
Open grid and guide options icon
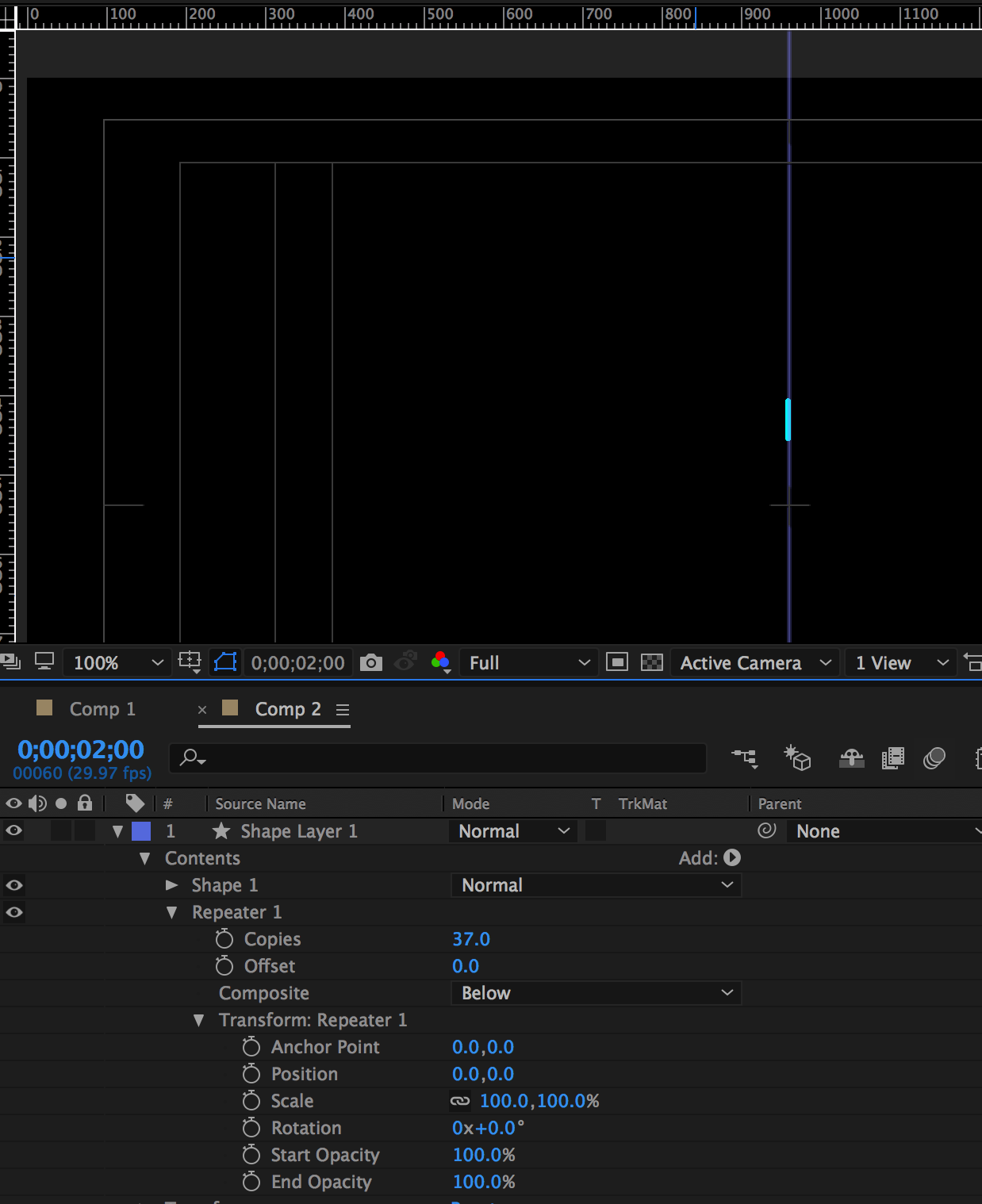pyautogui.click(x=190, y=661)
